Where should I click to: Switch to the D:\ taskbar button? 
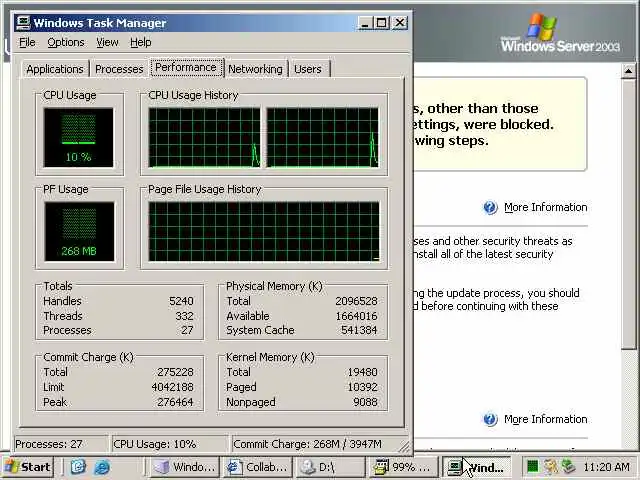330,467
